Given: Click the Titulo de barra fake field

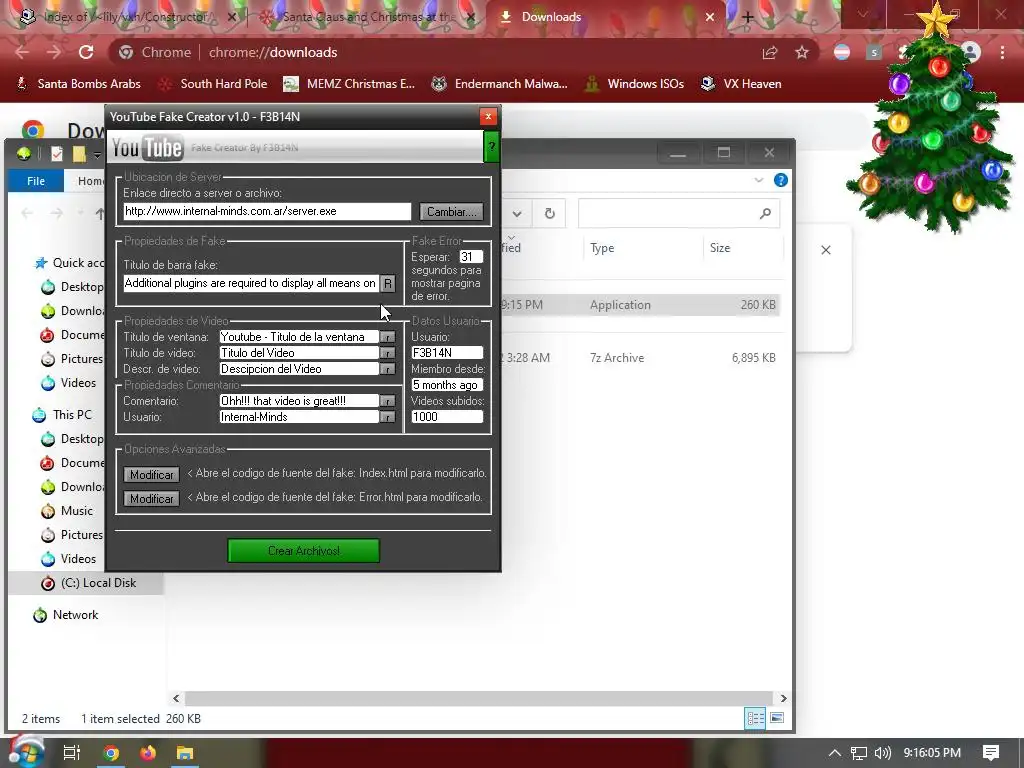Looking at the screenshot, I should (x=251, y=283).
